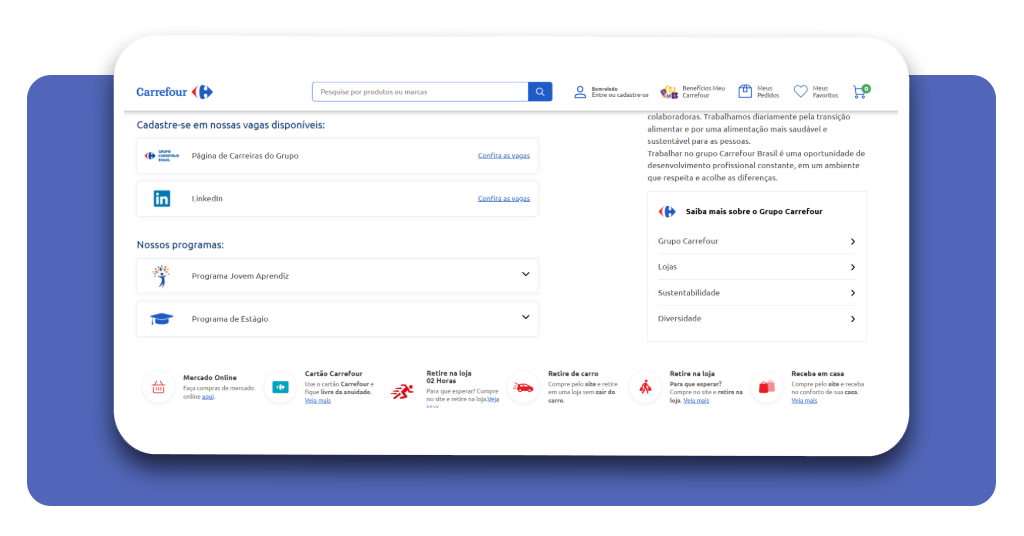Open Grupo Carrefour row arrow
Image resolution: width=1024 pixels, height=536 pixels.
tap(853, 242)
